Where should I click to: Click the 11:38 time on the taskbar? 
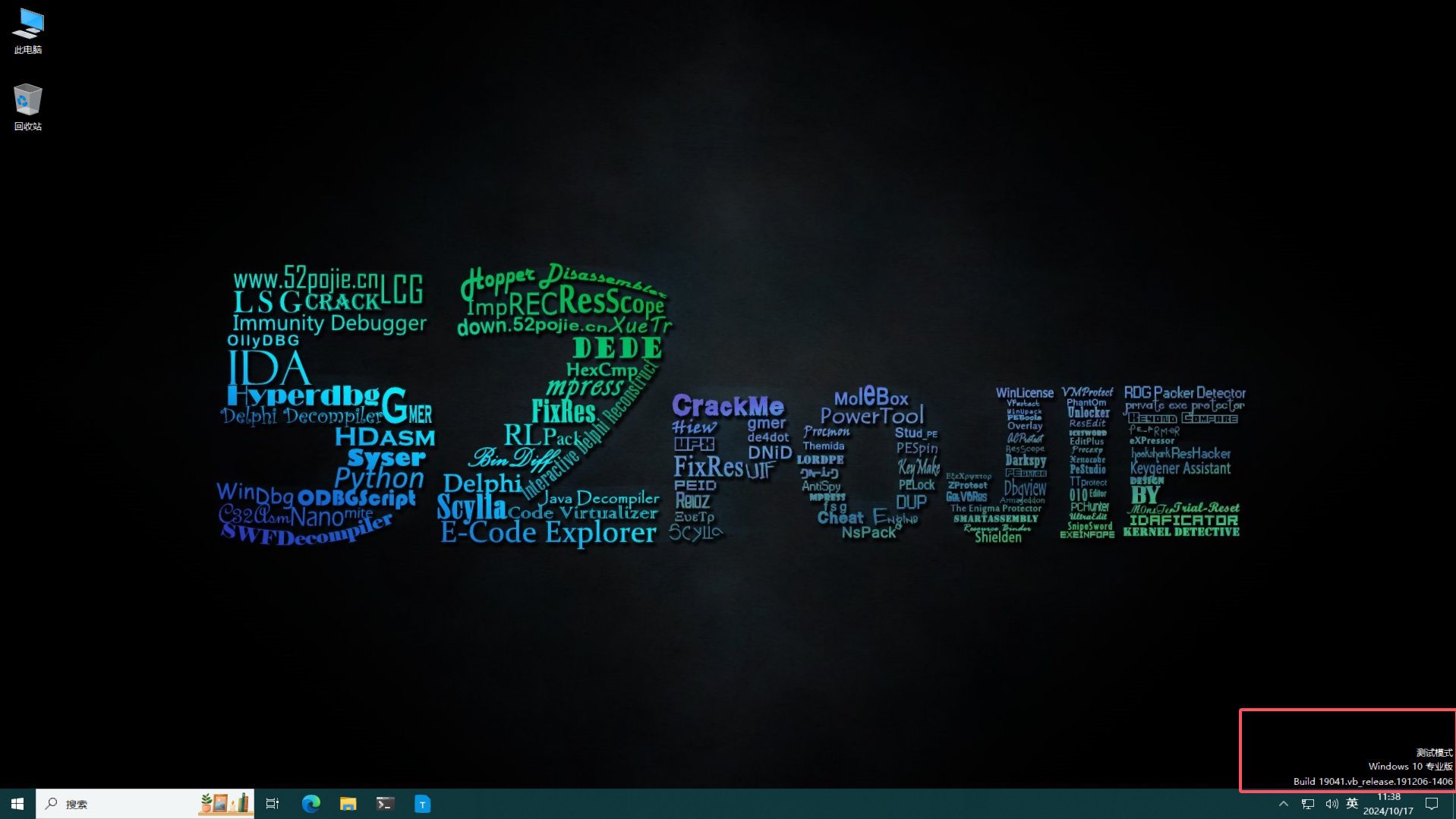pos(1388,797)
